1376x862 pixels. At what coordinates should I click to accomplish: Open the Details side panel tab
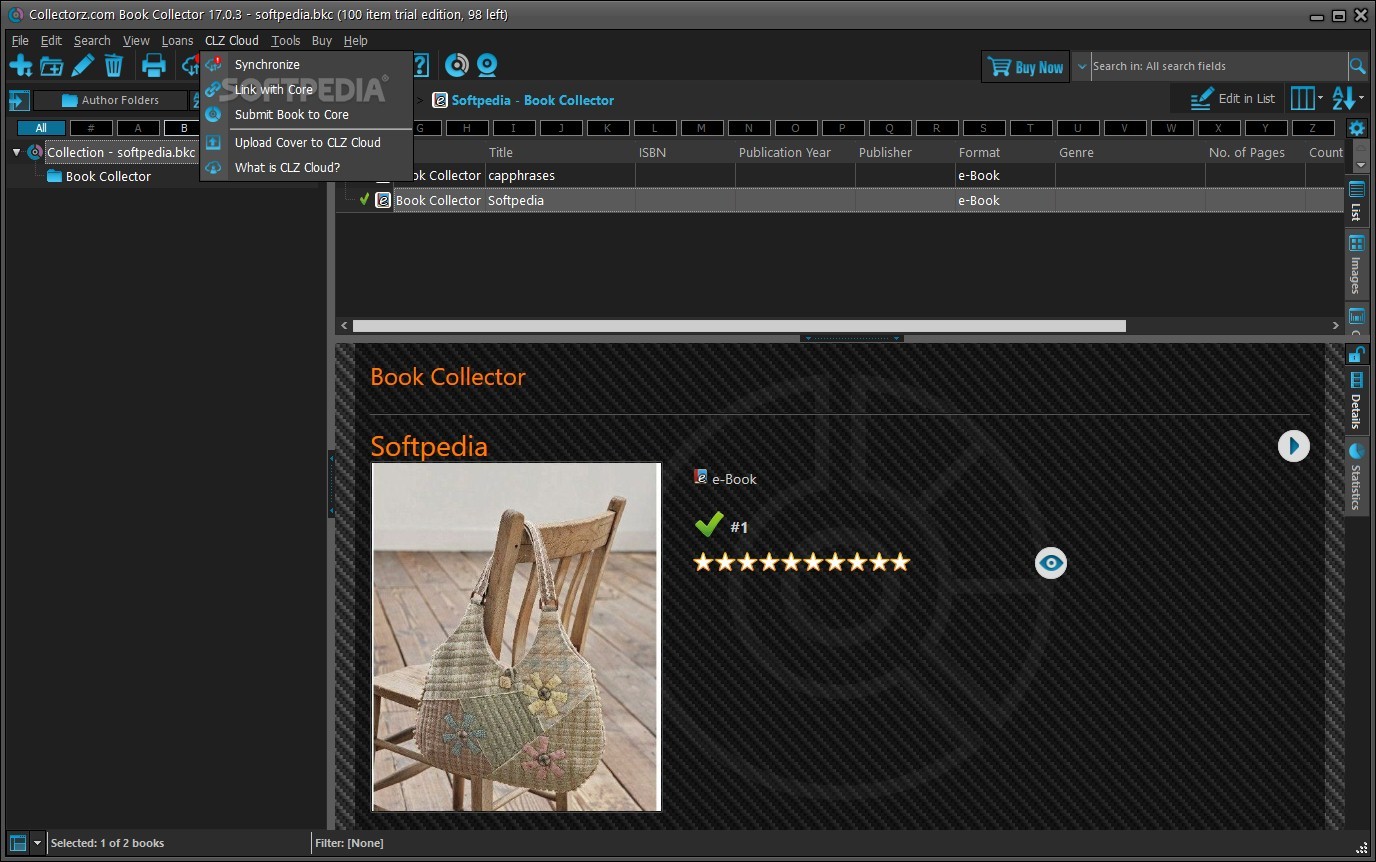(x=1356, y=402)
